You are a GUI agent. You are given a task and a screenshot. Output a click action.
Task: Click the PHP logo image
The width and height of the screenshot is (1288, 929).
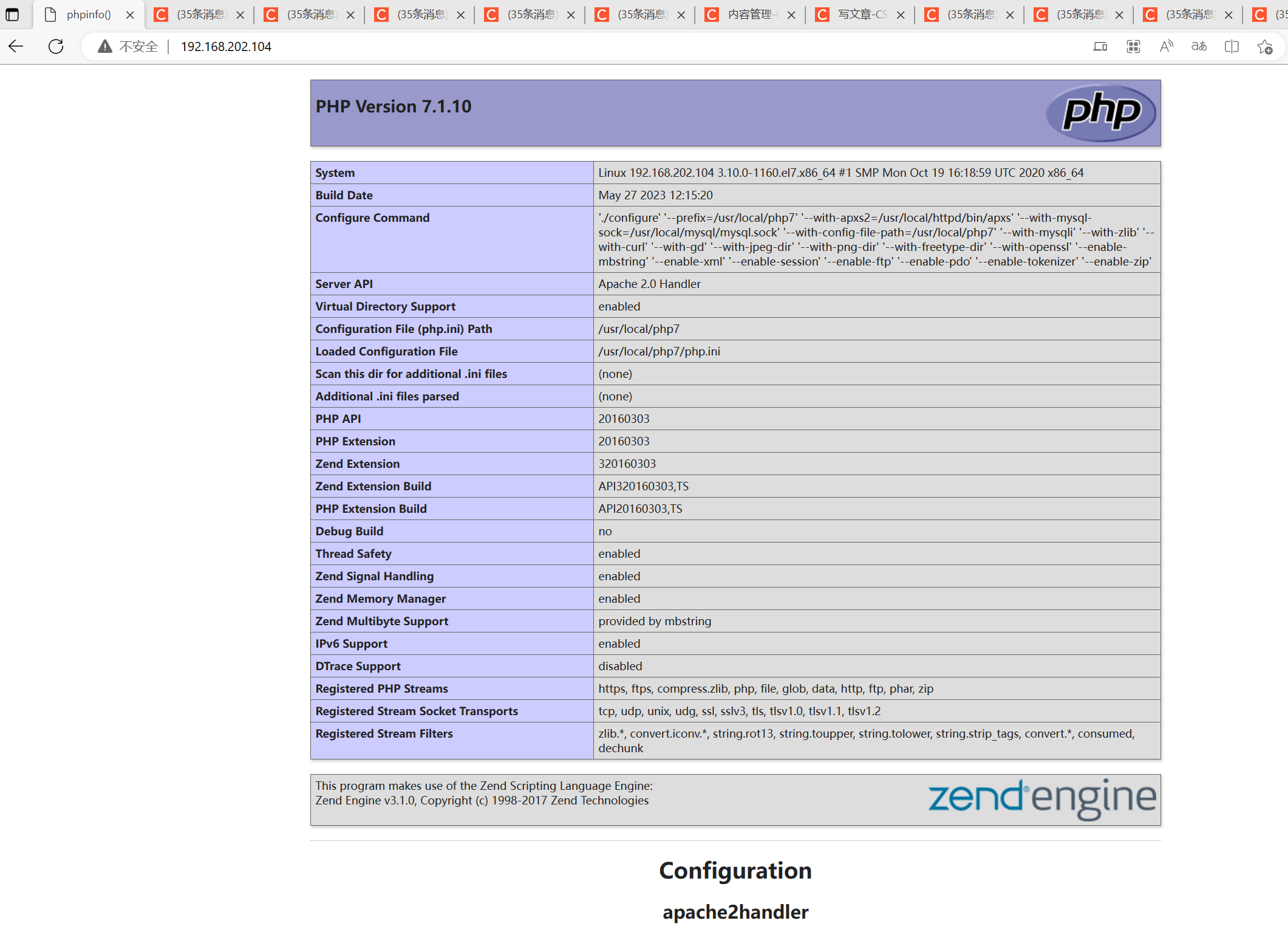[1100, 113]
